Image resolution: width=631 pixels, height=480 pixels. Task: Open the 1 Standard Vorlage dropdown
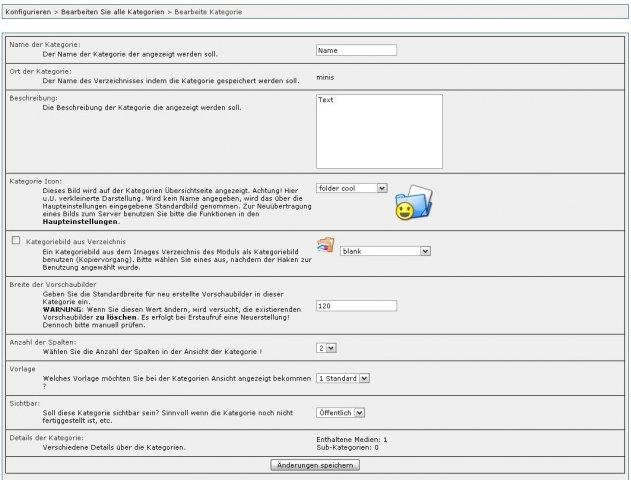pyautogui.click(x=343, y=378)
